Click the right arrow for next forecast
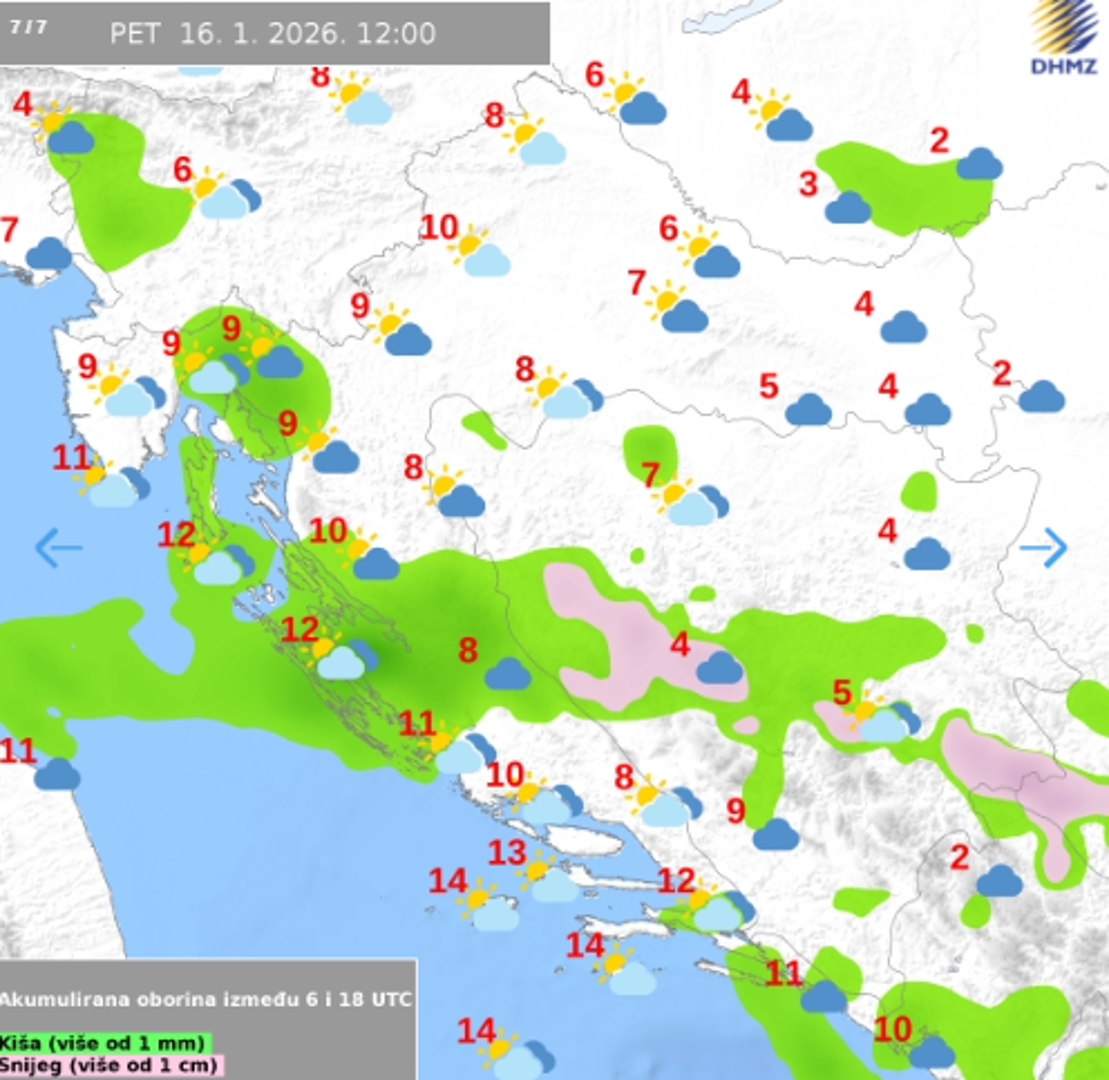Viewport: 1109px width, 1080px height. tap(1044, 548)
